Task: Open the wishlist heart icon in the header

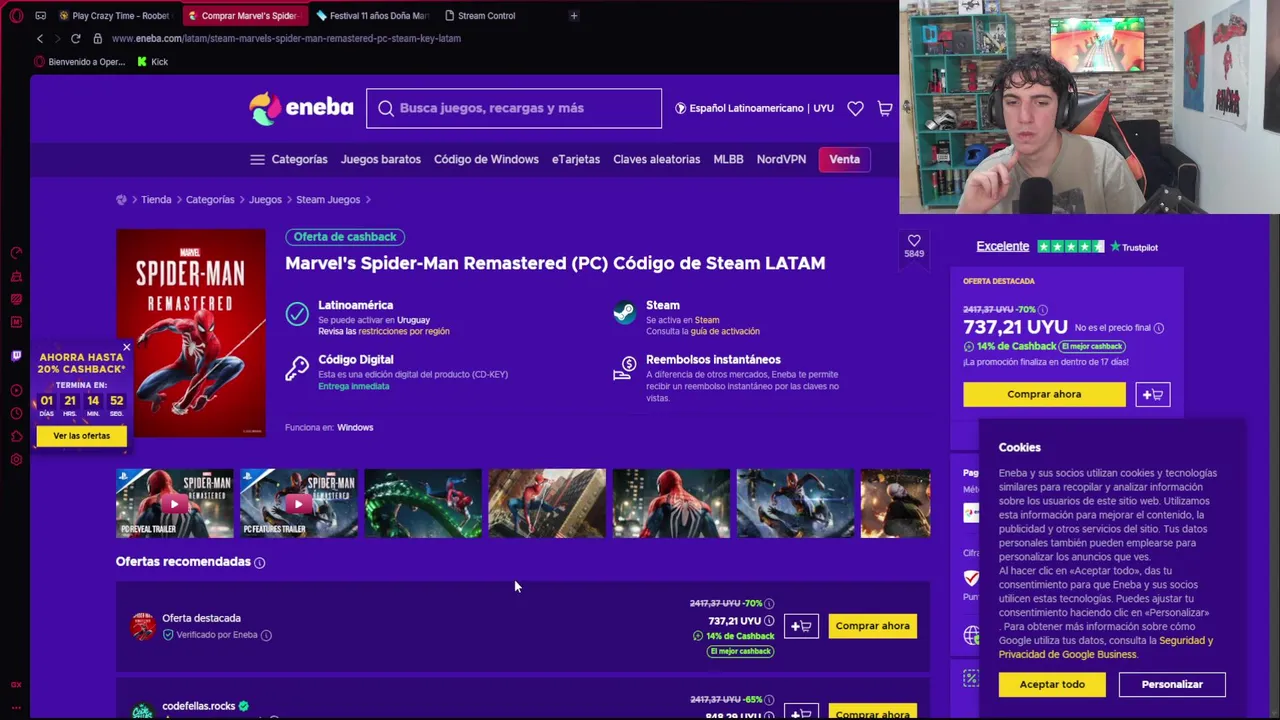Action: (855, 108)
